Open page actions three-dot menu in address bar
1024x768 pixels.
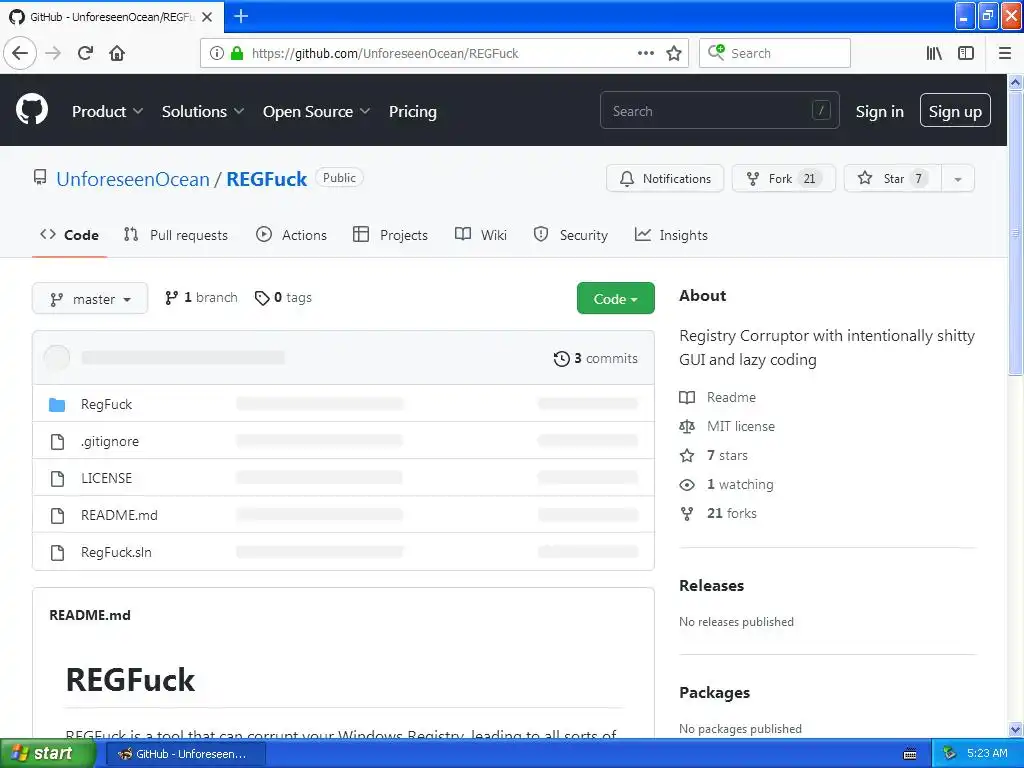click(645, 53)
